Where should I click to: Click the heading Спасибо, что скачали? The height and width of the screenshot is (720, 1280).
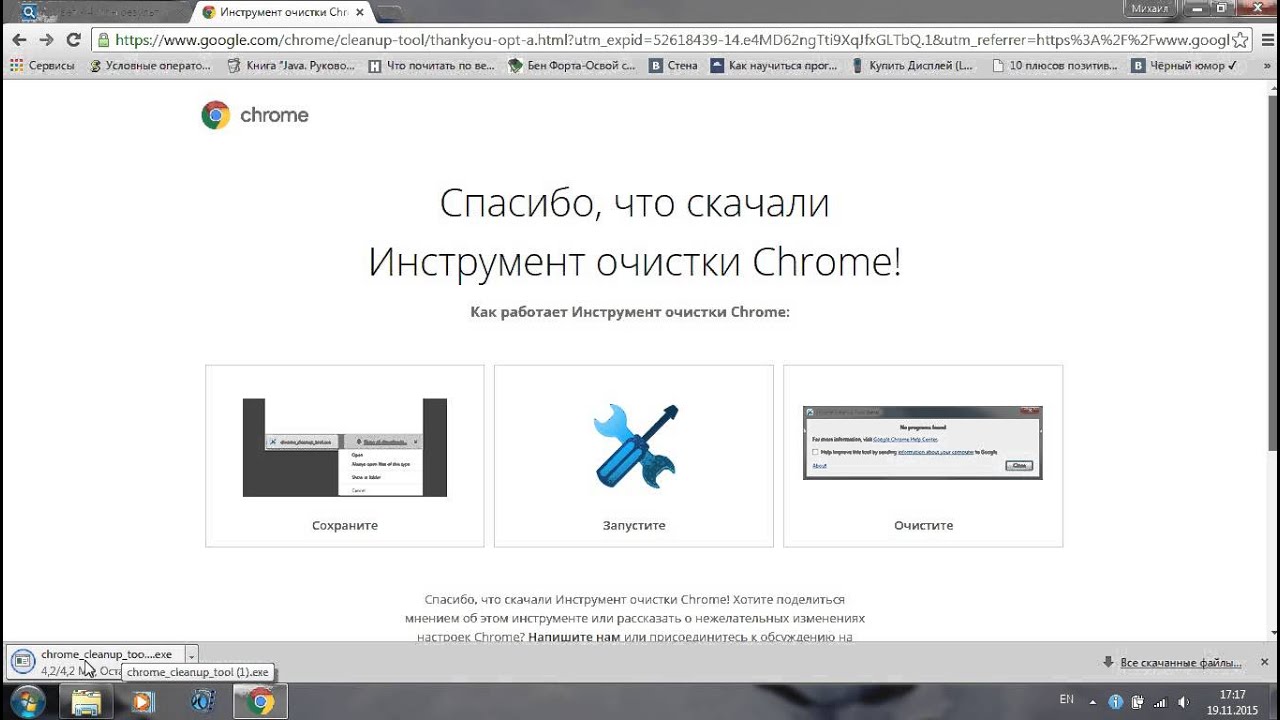tap(634, 203)
